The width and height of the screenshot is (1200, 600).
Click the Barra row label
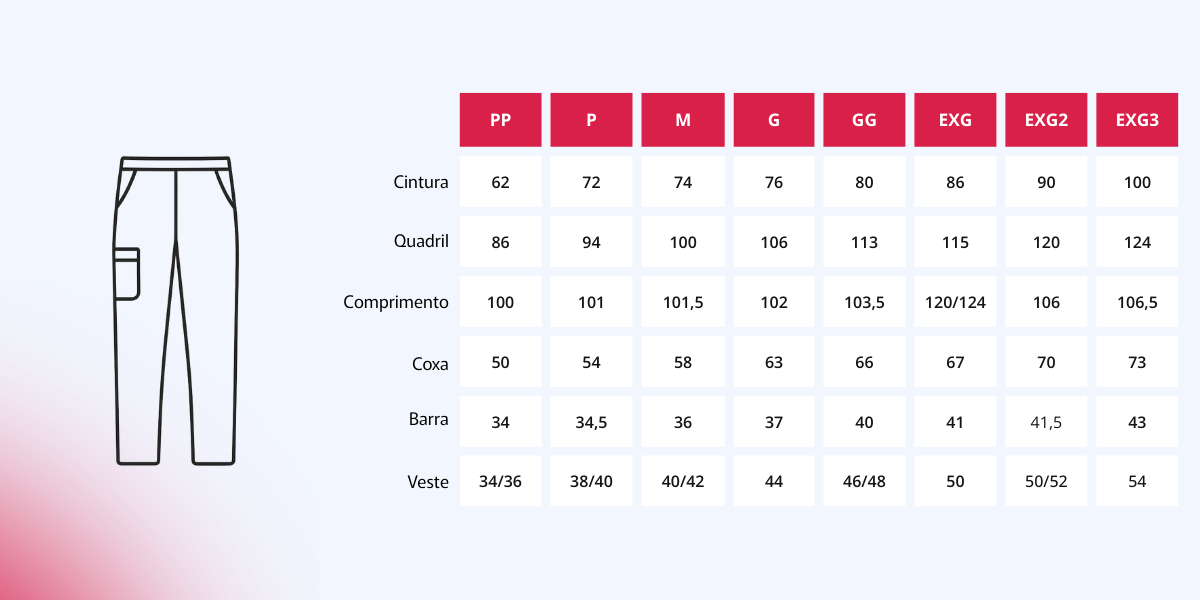428,421
